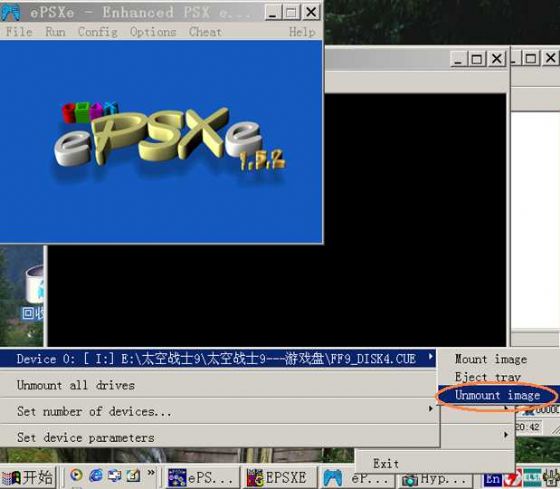
Task: Switch to the ePS... taskbar button
Action: [x=202, y=478]
